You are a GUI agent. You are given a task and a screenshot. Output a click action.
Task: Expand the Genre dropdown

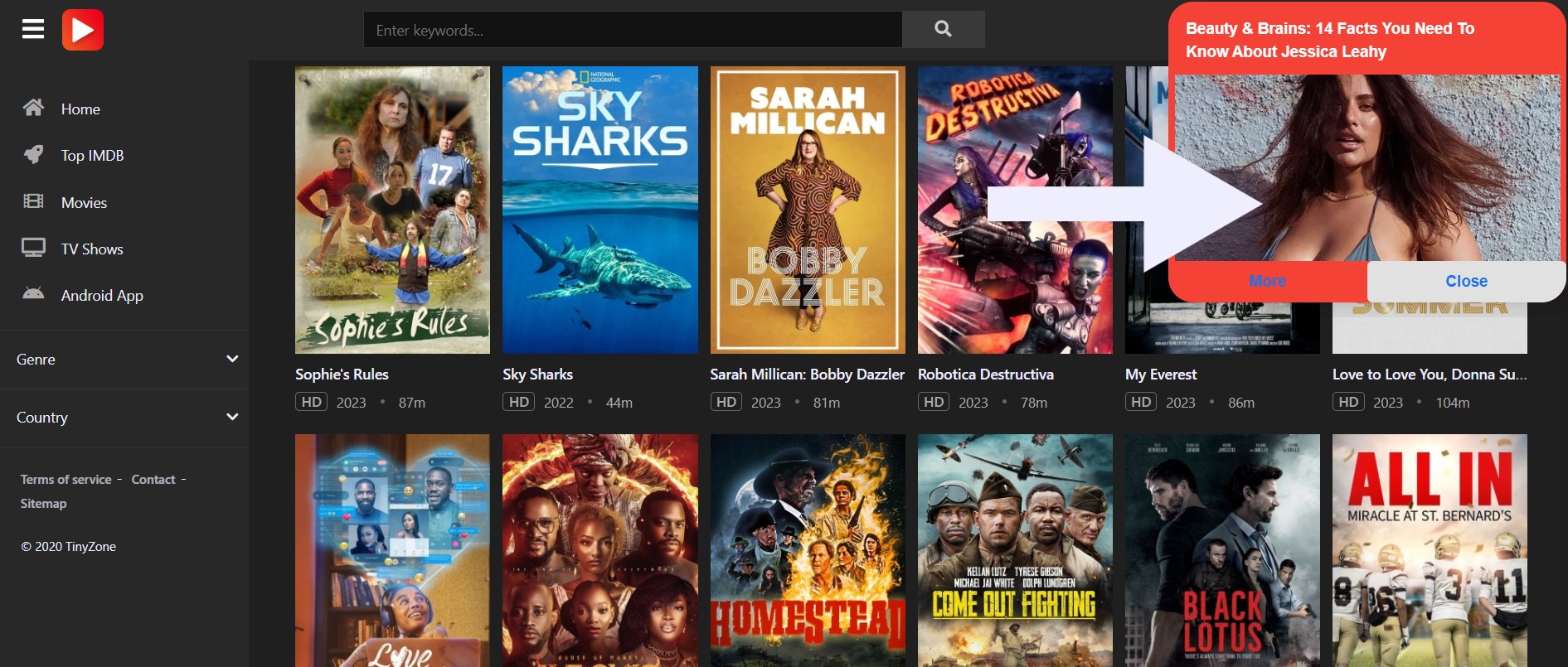(124, 360)
